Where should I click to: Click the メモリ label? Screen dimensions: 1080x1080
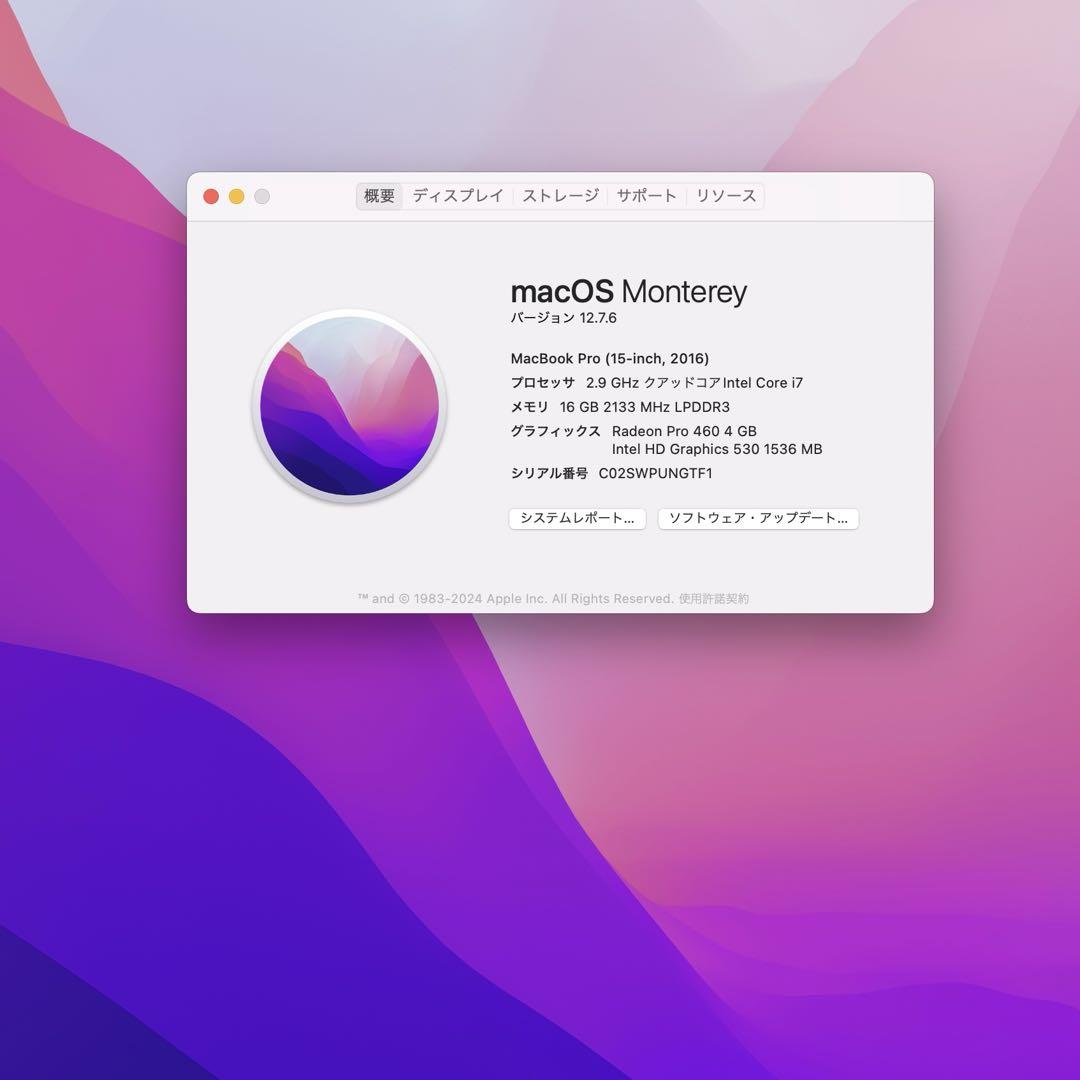(x=530, y=407)
